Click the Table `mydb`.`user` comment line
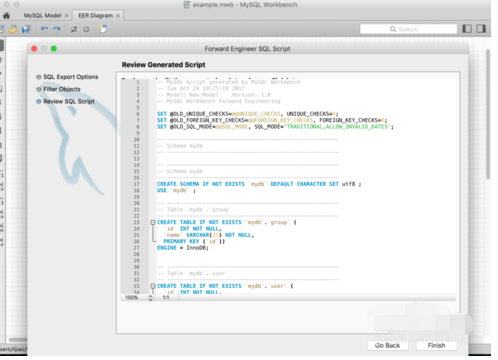The width and height of the screenshot is (498, 360). (x=192, y=273)
